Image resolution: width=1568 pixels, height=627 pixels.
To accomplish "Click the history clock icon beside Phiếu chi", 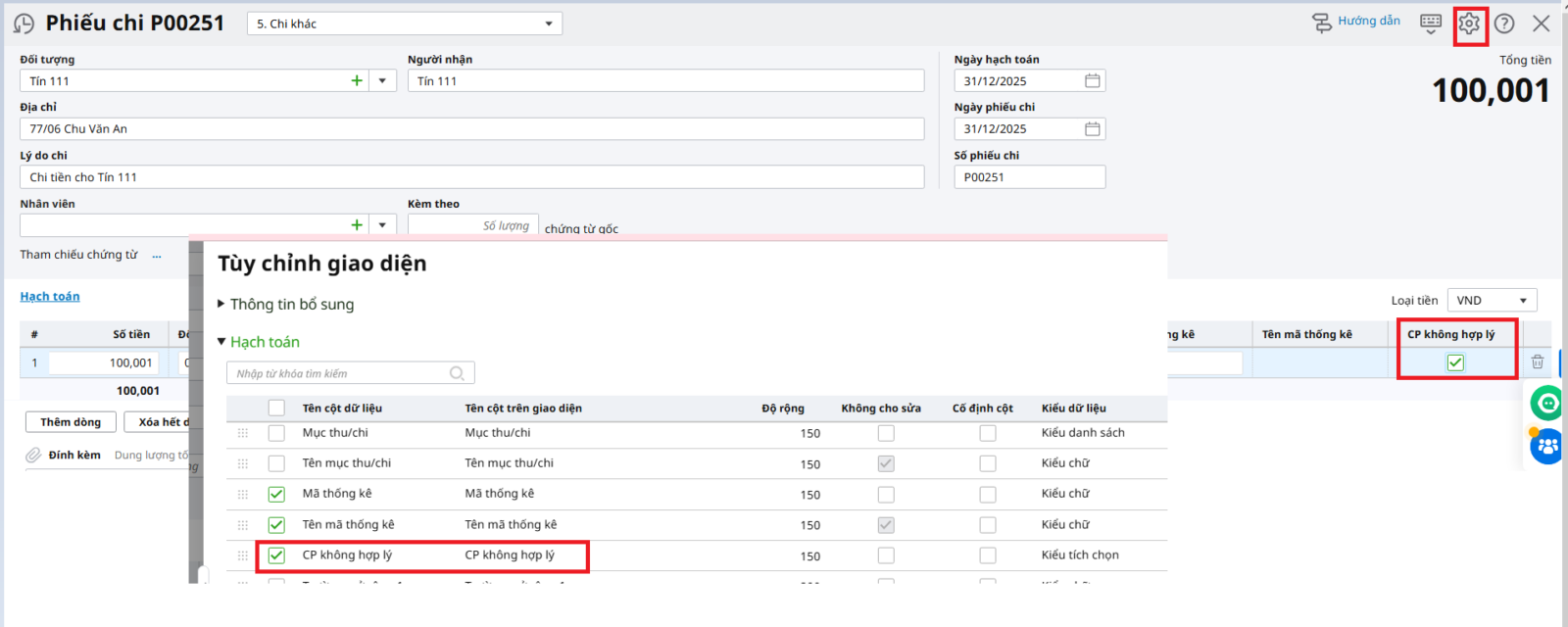I will point(24,24).
